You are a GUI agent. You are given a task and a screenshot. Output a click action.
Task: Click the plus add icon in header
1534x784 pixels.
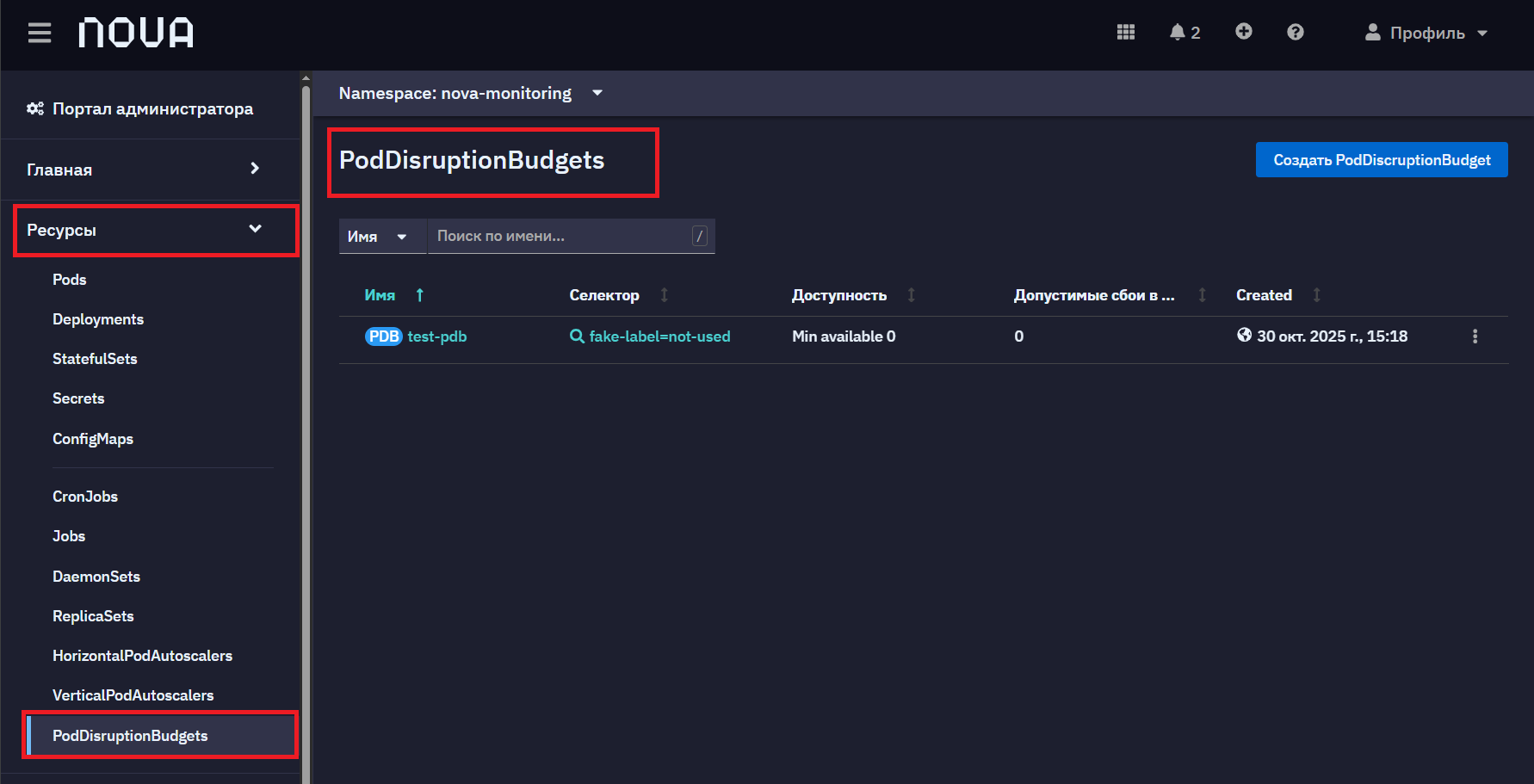pyautogui.click(x=1244, y=32)
